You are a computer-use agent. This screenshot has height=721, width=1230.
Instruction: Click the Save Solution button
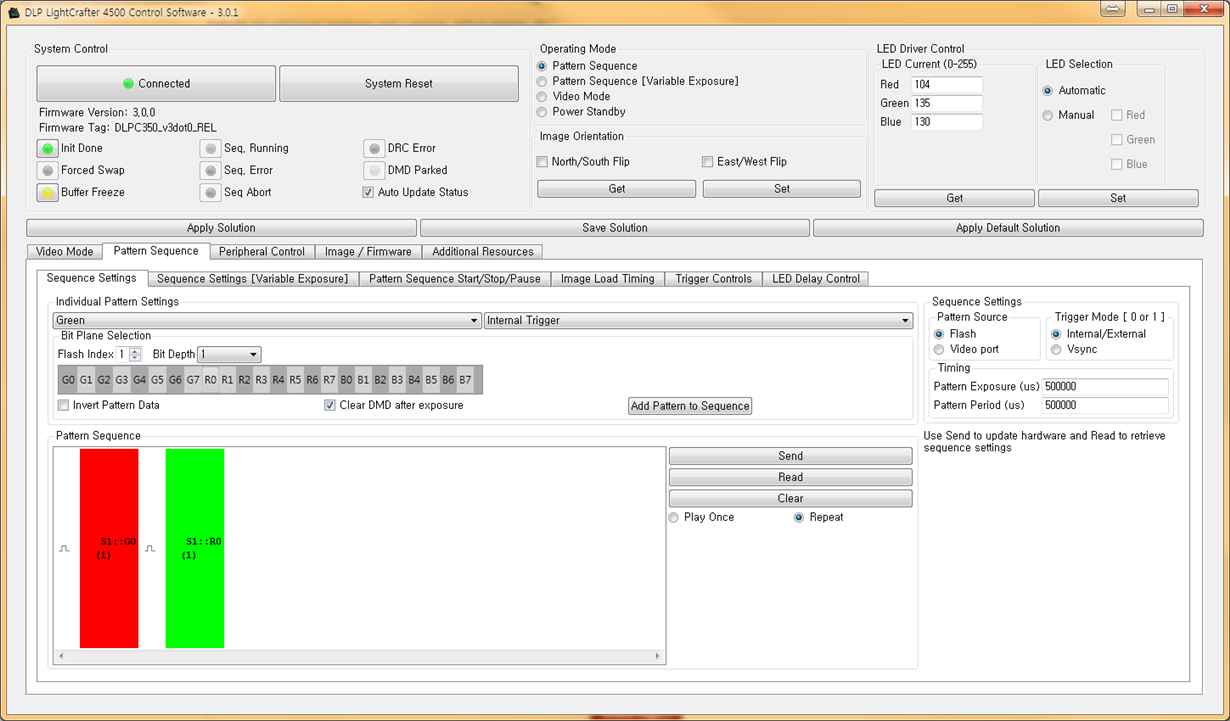615,228
